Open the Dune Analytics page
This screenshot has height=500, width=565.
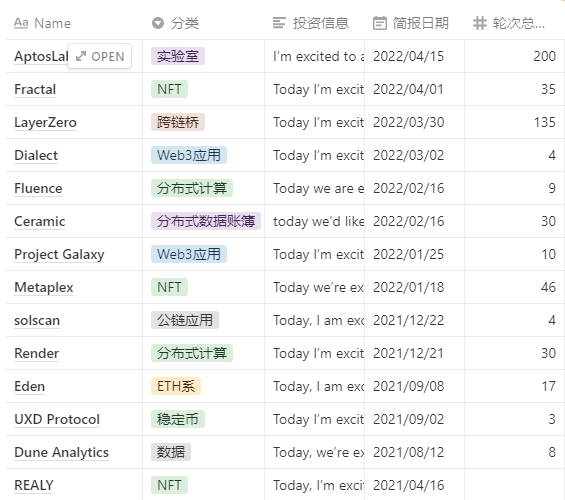pos(62,452)
